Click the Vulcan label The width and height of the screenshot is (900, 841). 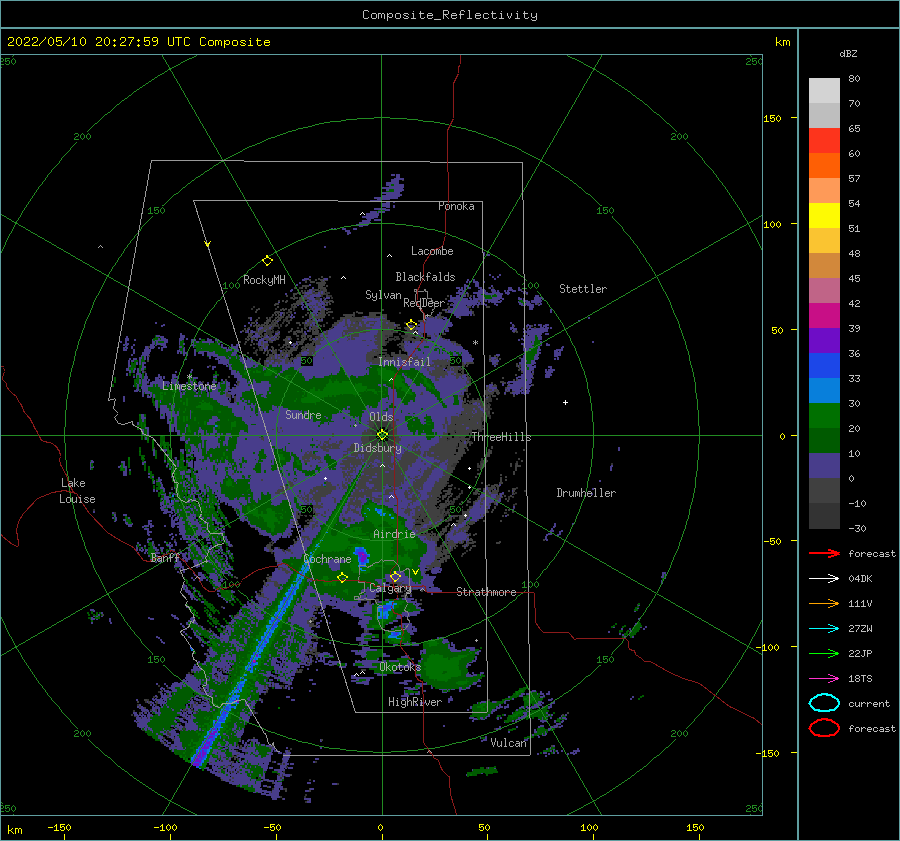click(509, 743)
